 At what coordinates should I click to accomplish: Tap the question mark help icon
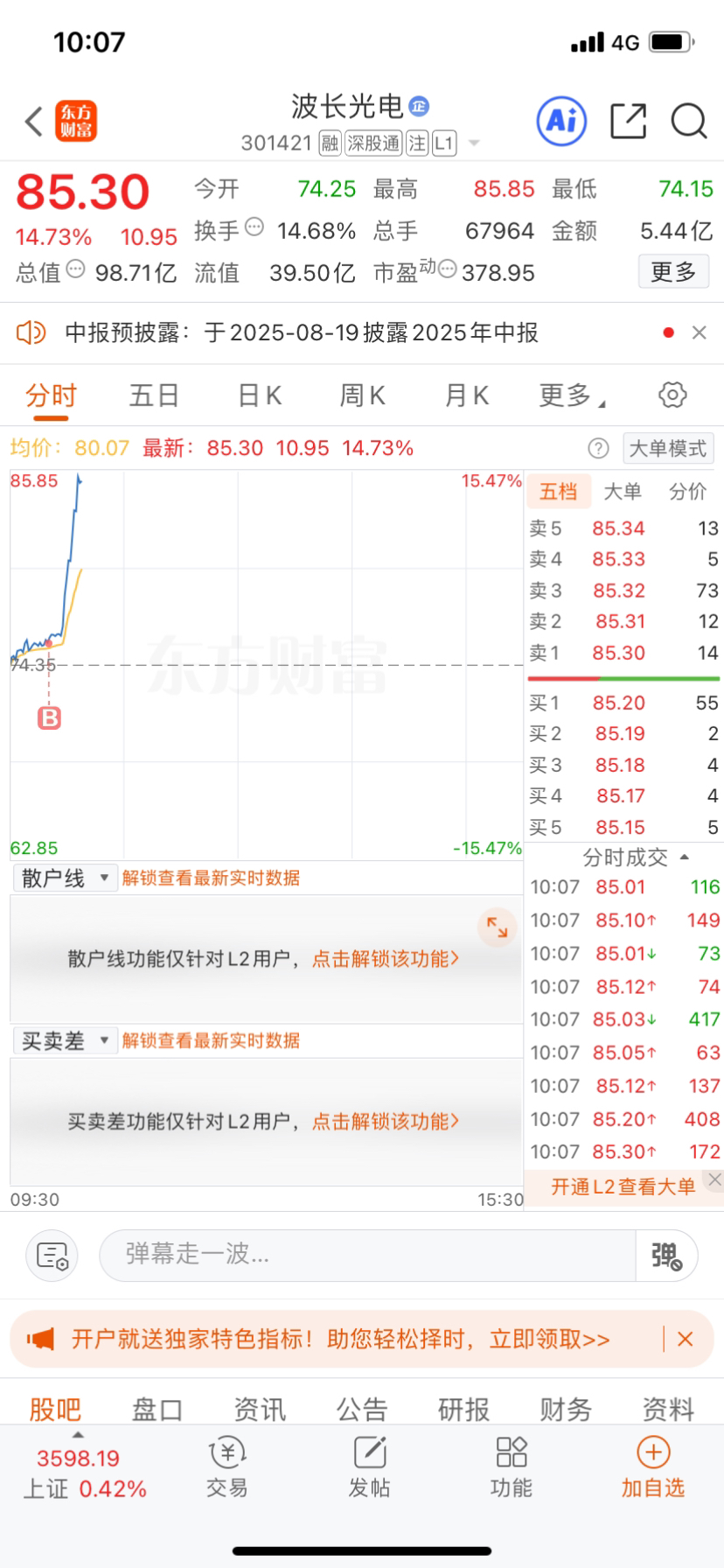(598, 449)
